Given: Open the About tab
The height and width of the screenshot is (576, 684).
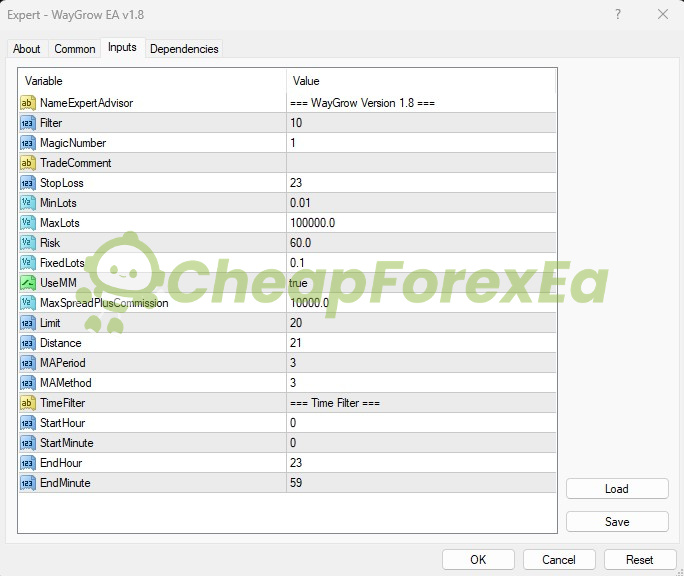Looking at the screenshot, I should (27, 49).
